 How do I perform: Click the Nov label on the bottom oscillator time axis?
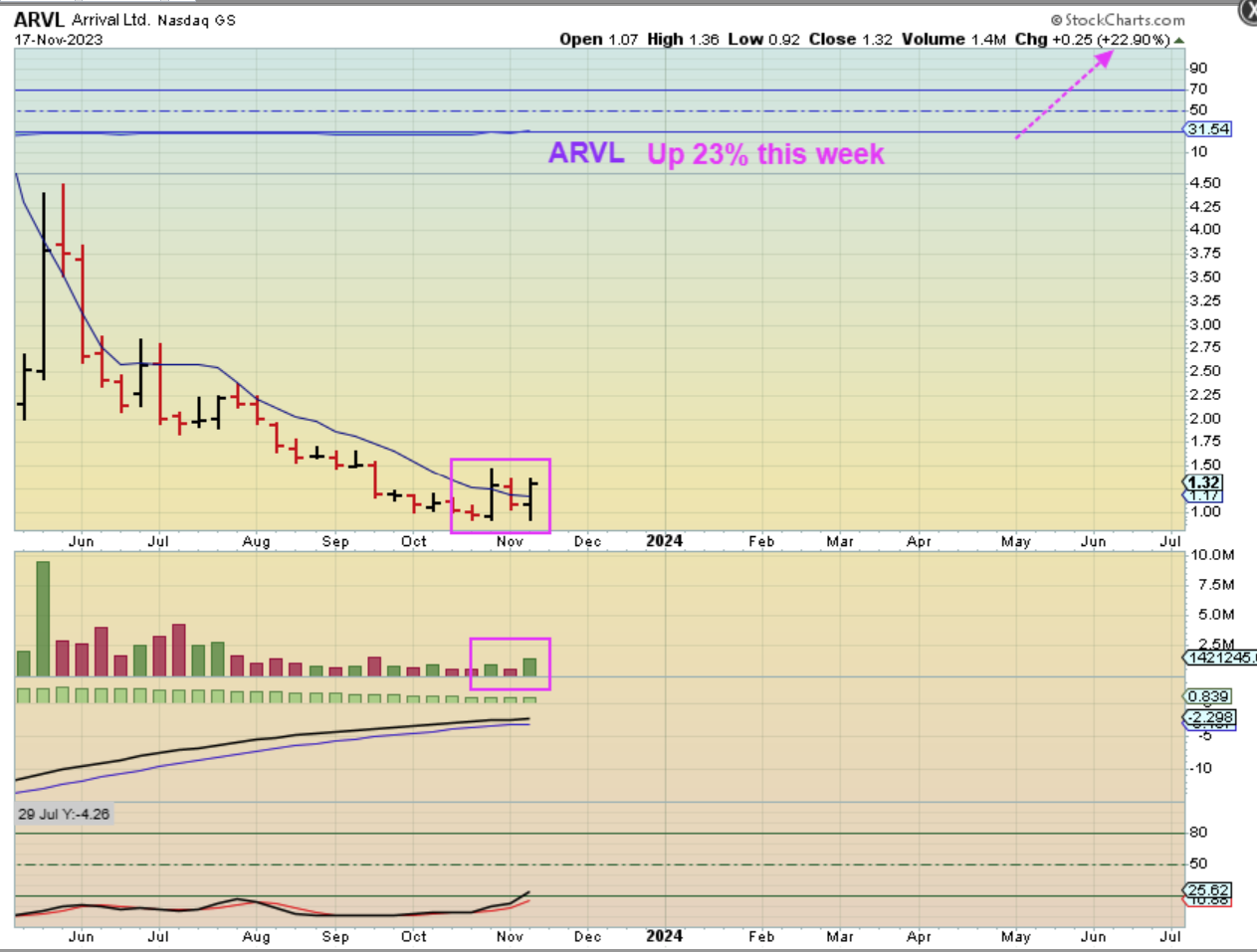[510, 937]
